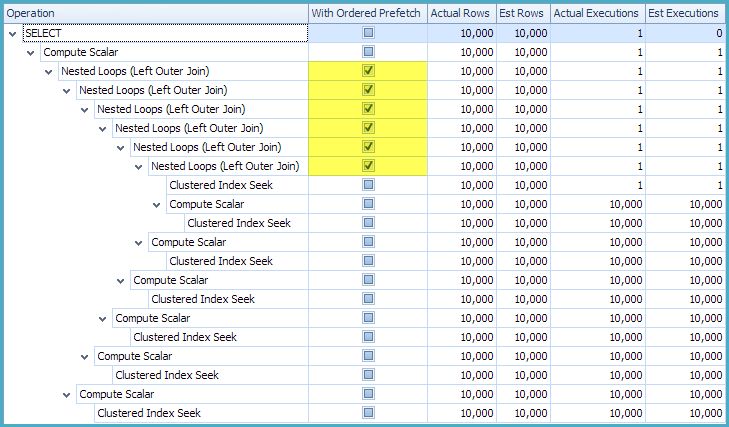
Task: Click the Est Rows column header
Action: (x=522, y=13)
